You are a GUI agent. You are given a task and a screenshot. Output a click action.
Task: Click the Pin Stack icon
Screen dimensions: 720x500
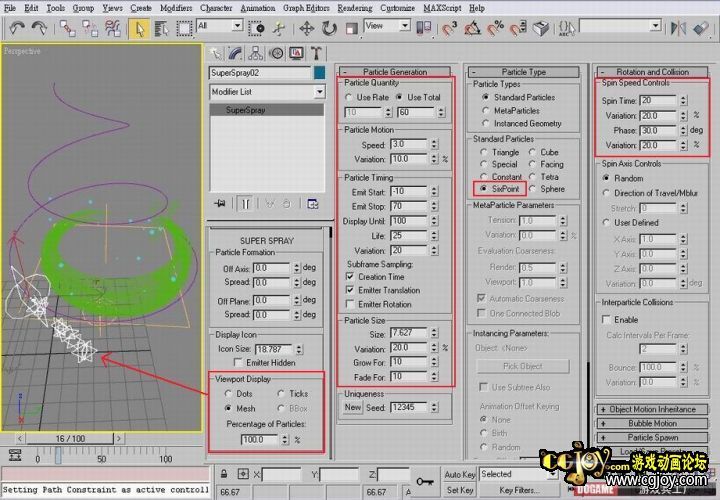(220, 203)
